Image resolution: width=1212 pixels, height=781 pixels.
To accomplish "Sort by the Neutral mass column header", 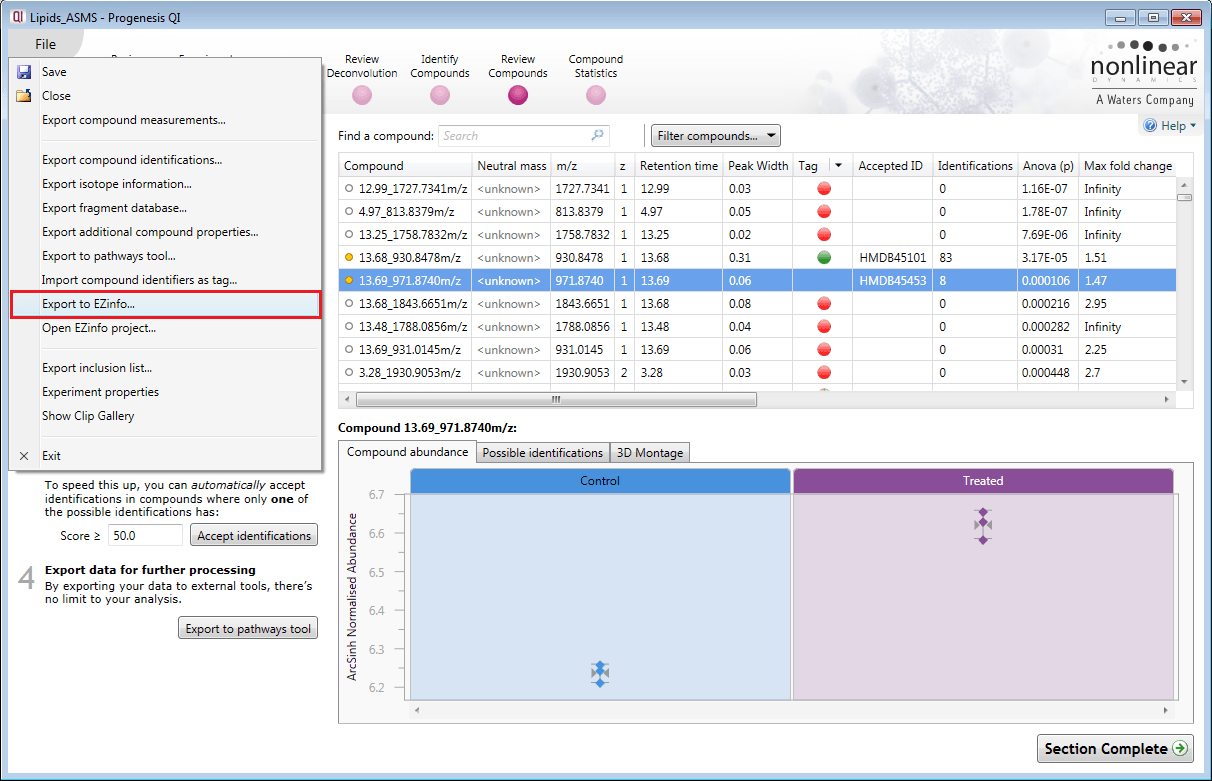I will [x=512, y=166].
